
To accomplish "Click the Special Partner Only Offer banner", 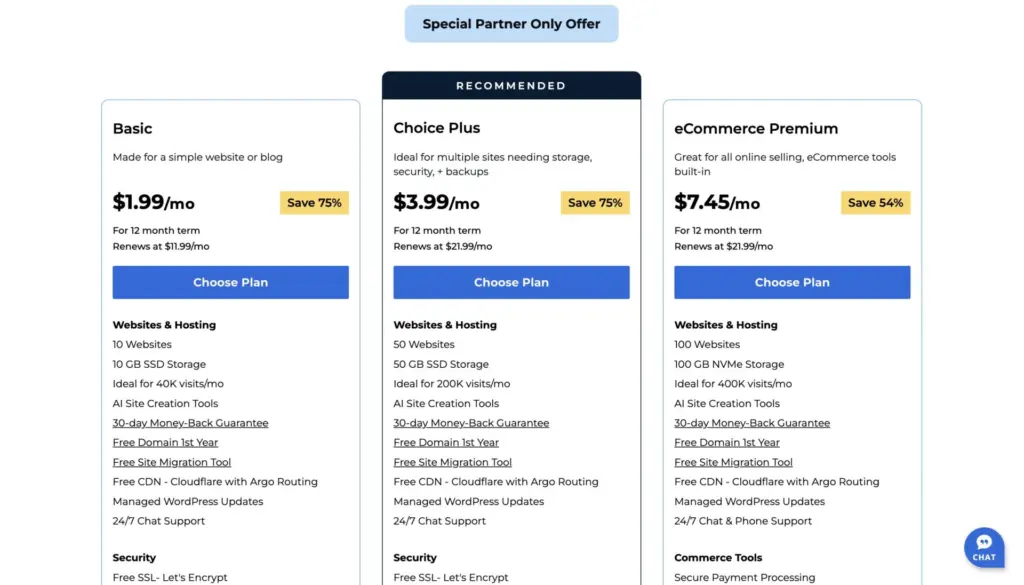I will 511,24.
